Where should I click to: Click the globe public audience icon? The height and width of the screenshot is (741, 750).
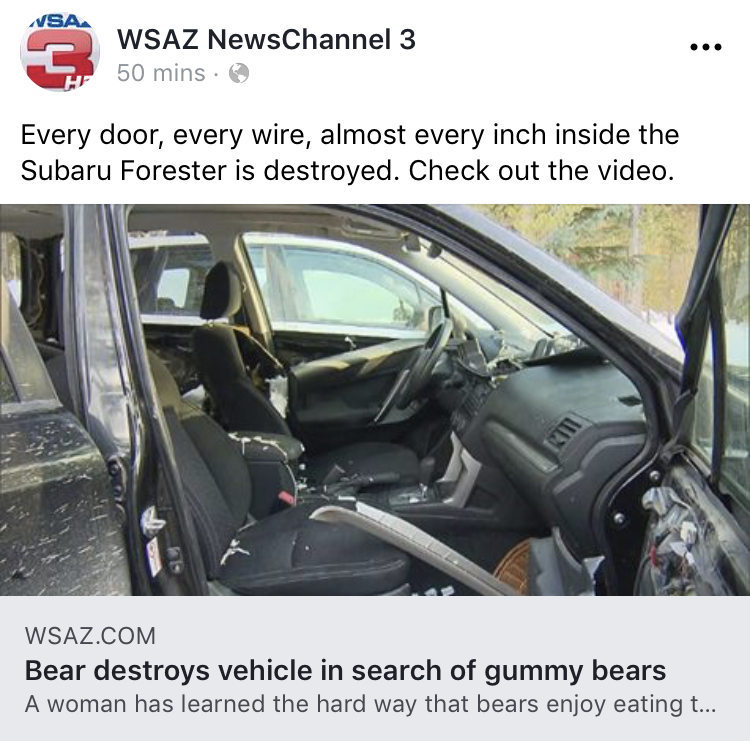[x=239, y=73]
